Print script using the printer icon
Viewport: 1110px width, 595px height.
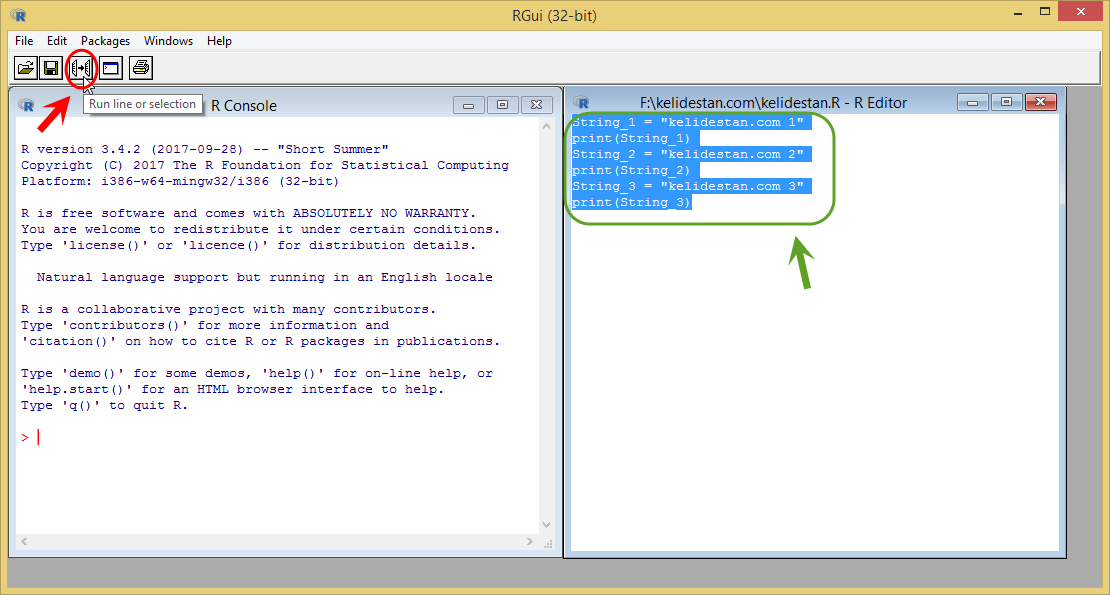[141, 68]
